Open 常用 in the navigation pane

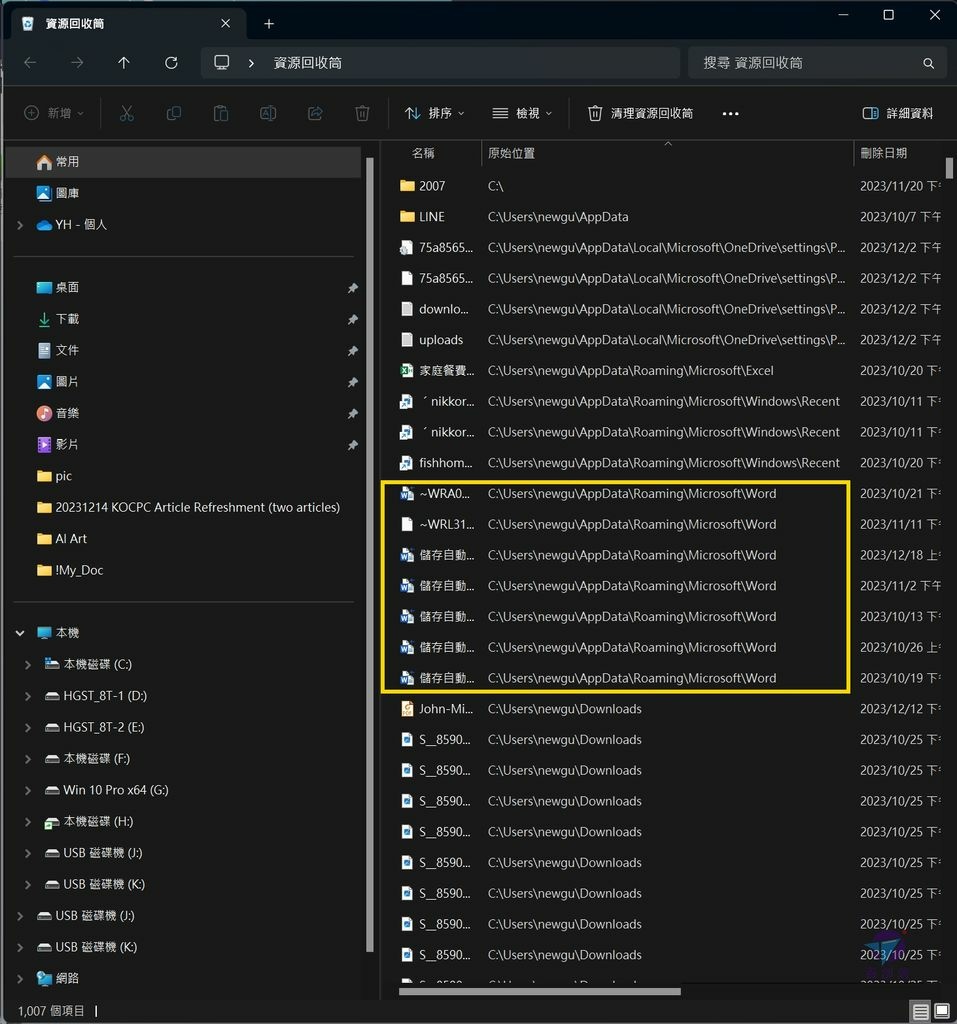coord(183,162)
